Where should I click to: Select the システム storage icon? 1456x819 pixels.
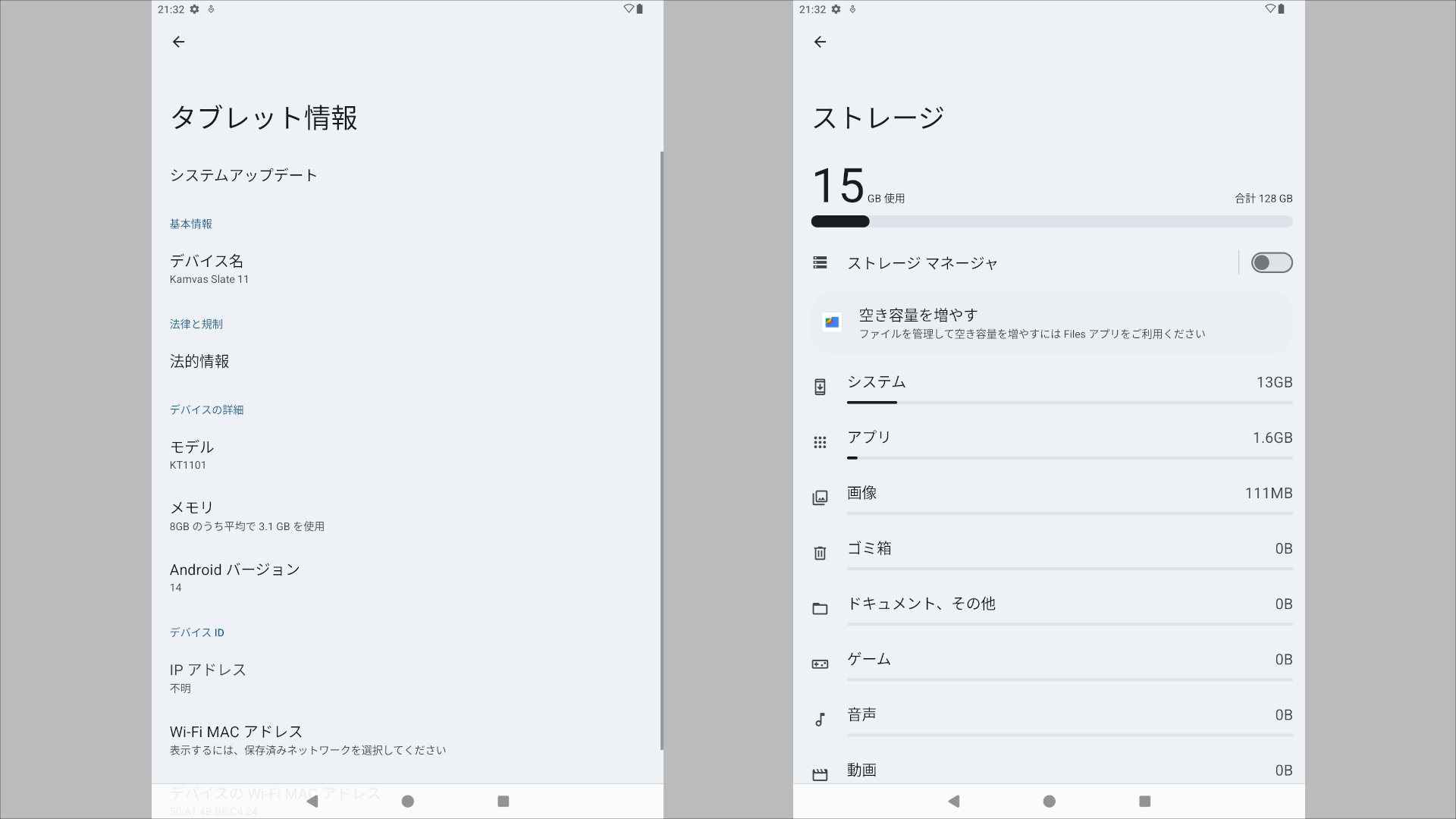click(x=820, y=386)
